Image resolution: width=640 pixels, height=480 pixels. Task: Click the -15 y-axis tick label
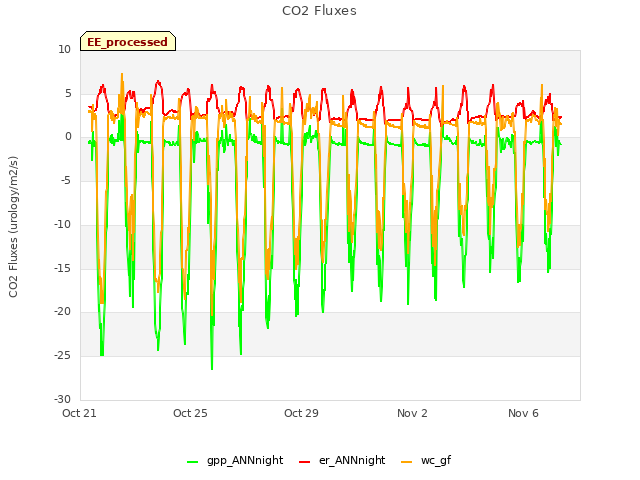62,268
